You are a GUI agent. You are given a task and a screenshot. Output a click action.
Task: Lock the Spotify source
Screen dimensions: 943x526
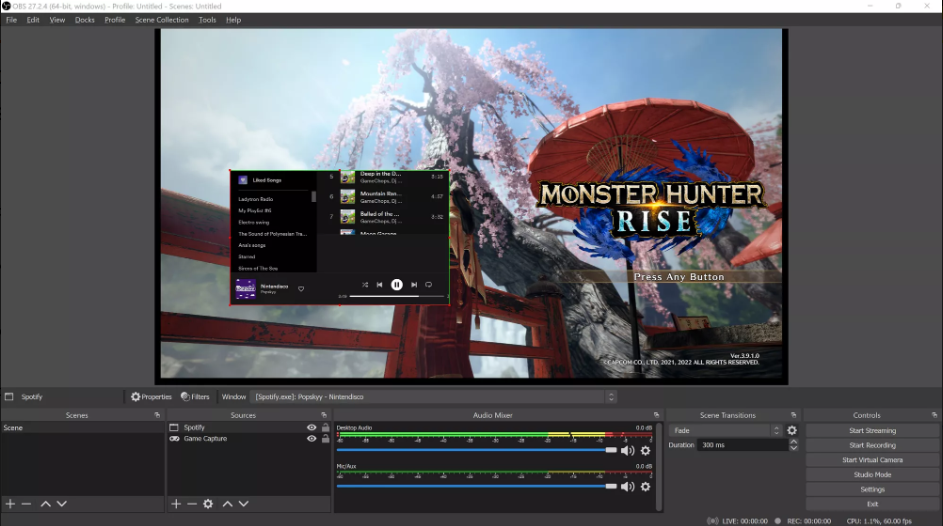pos(325,427)
